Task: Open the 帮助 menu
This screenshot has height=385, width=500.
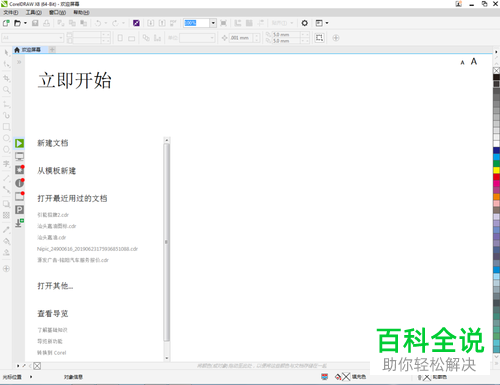Action: click(81, 12)
